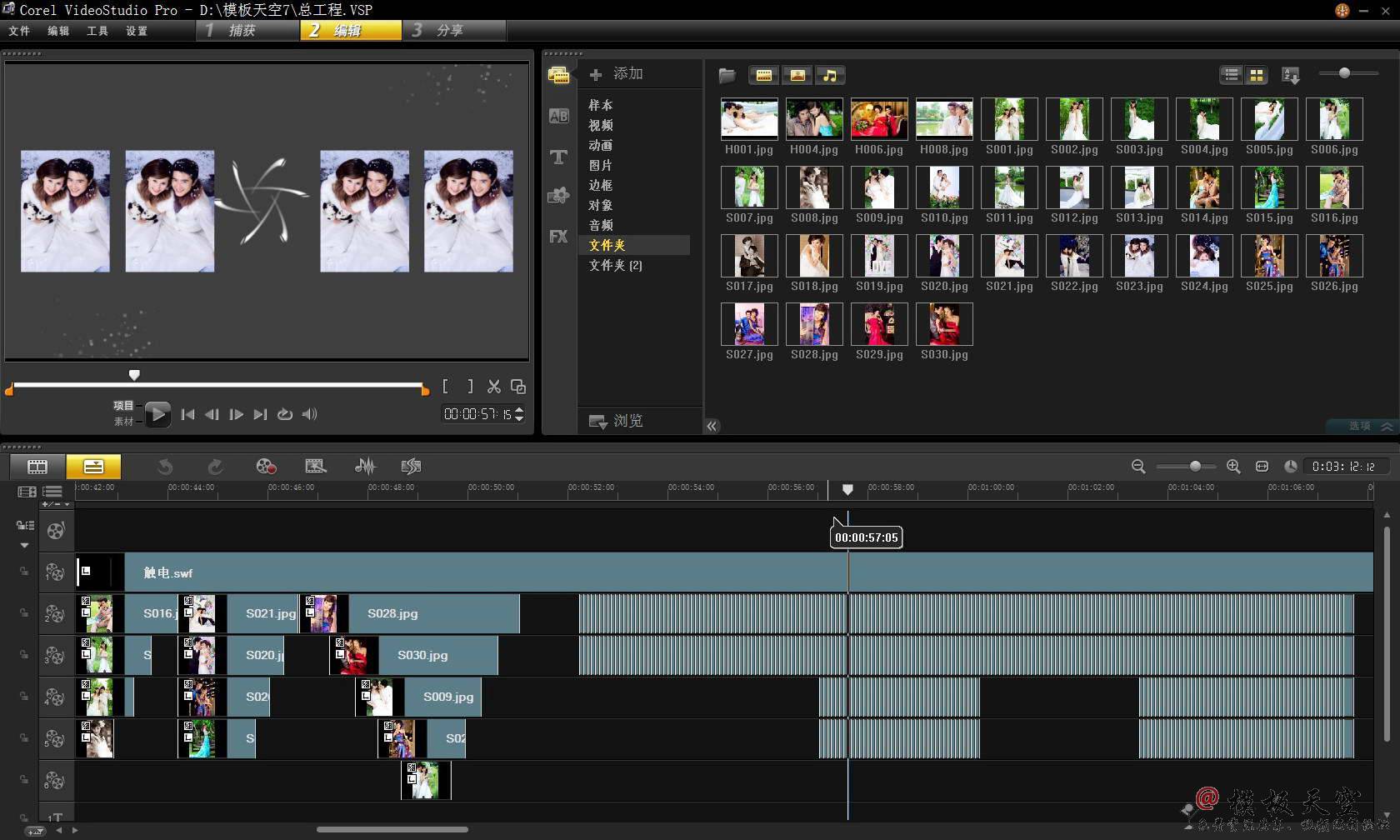Image resolution: width=1400 pixels, height=840 pixels.
Task: Open the 编辑 menu
Action: pyautogui.click(x=58, y=31)
